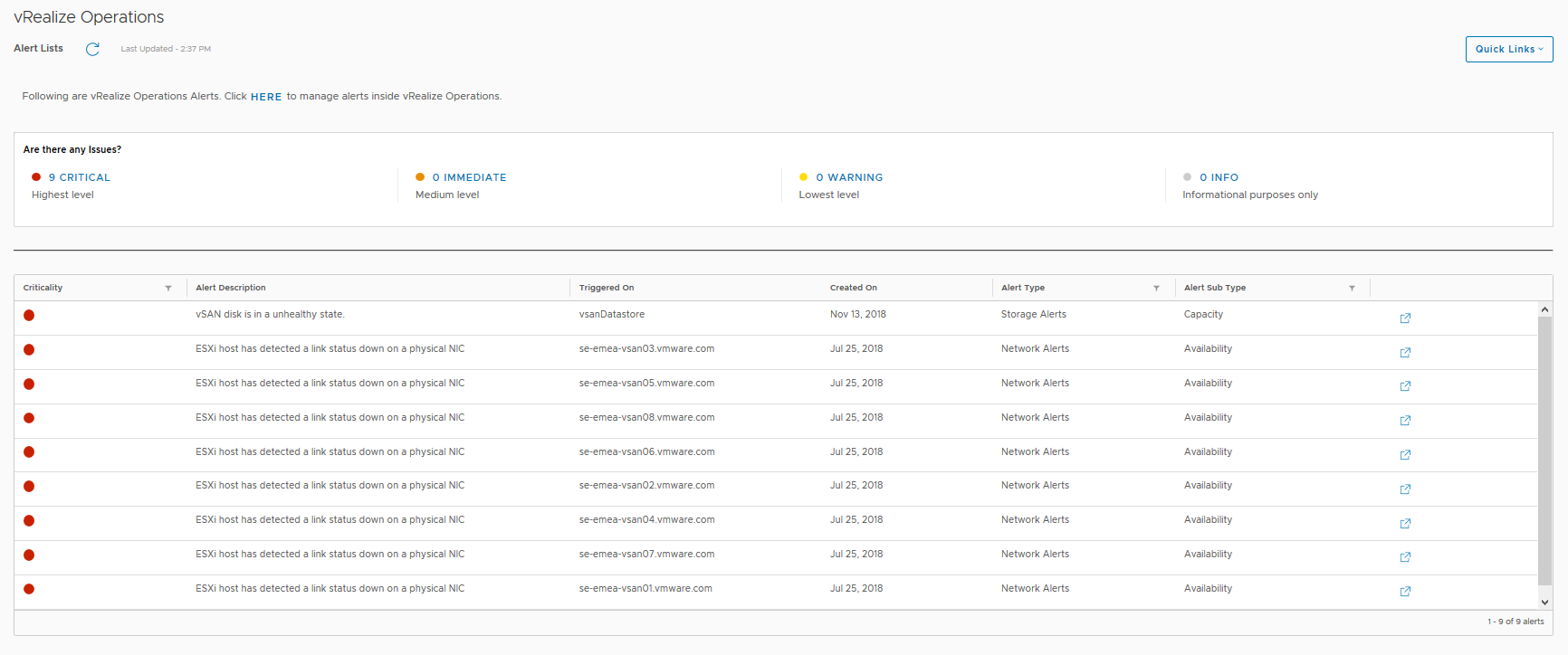Viewport: 1568px width, 655px height.
Task: Click critical red dot in se-emea-vsan07 row
Action: [29, 555]
